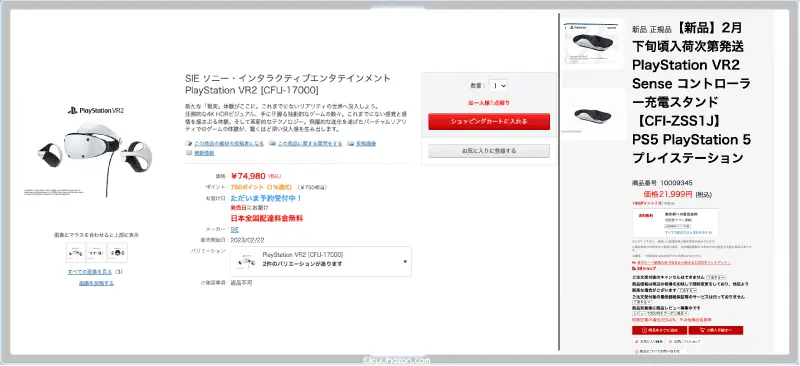800x366 pixels.
Task: Click the lower charging stand thumbnail
Action: tap(593, 114)
